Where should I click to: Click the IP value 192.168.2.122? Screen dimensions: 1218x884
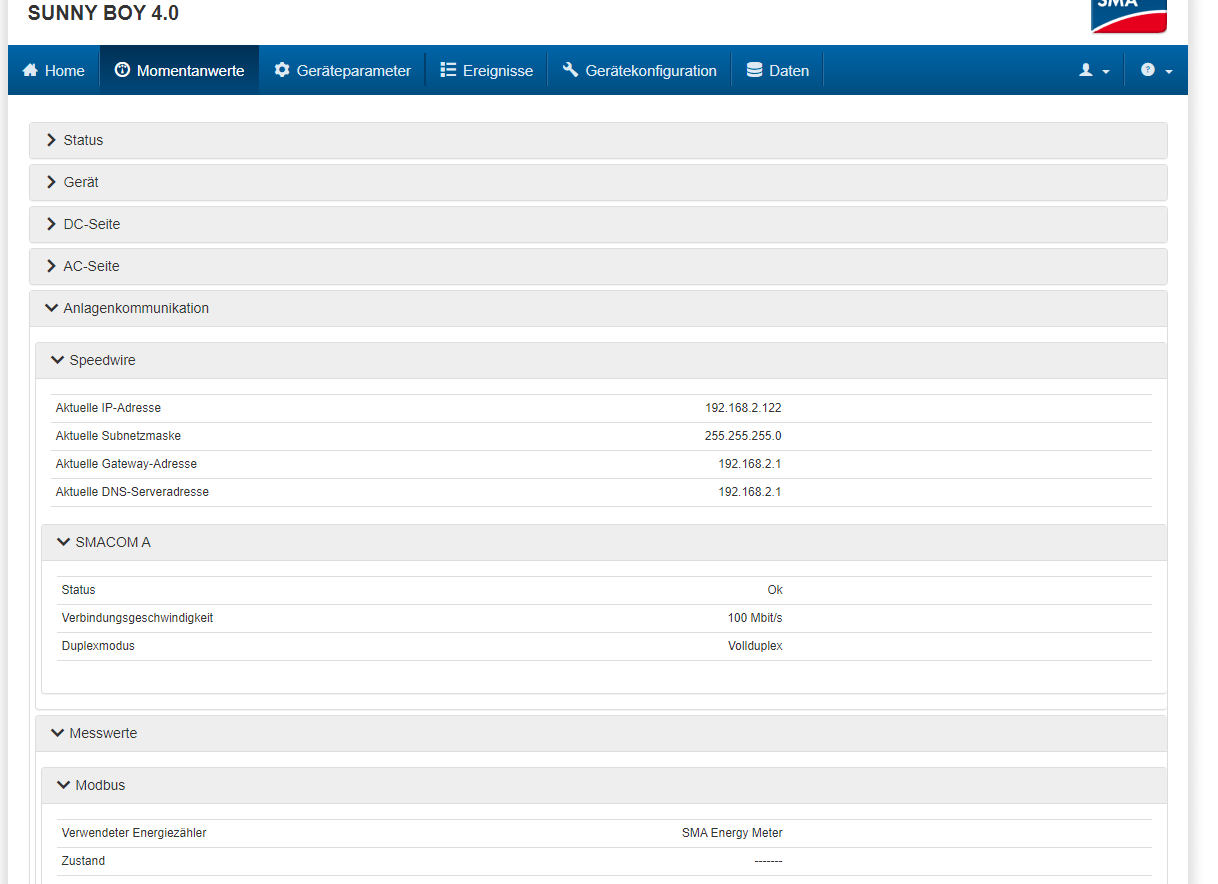point(743,408)
